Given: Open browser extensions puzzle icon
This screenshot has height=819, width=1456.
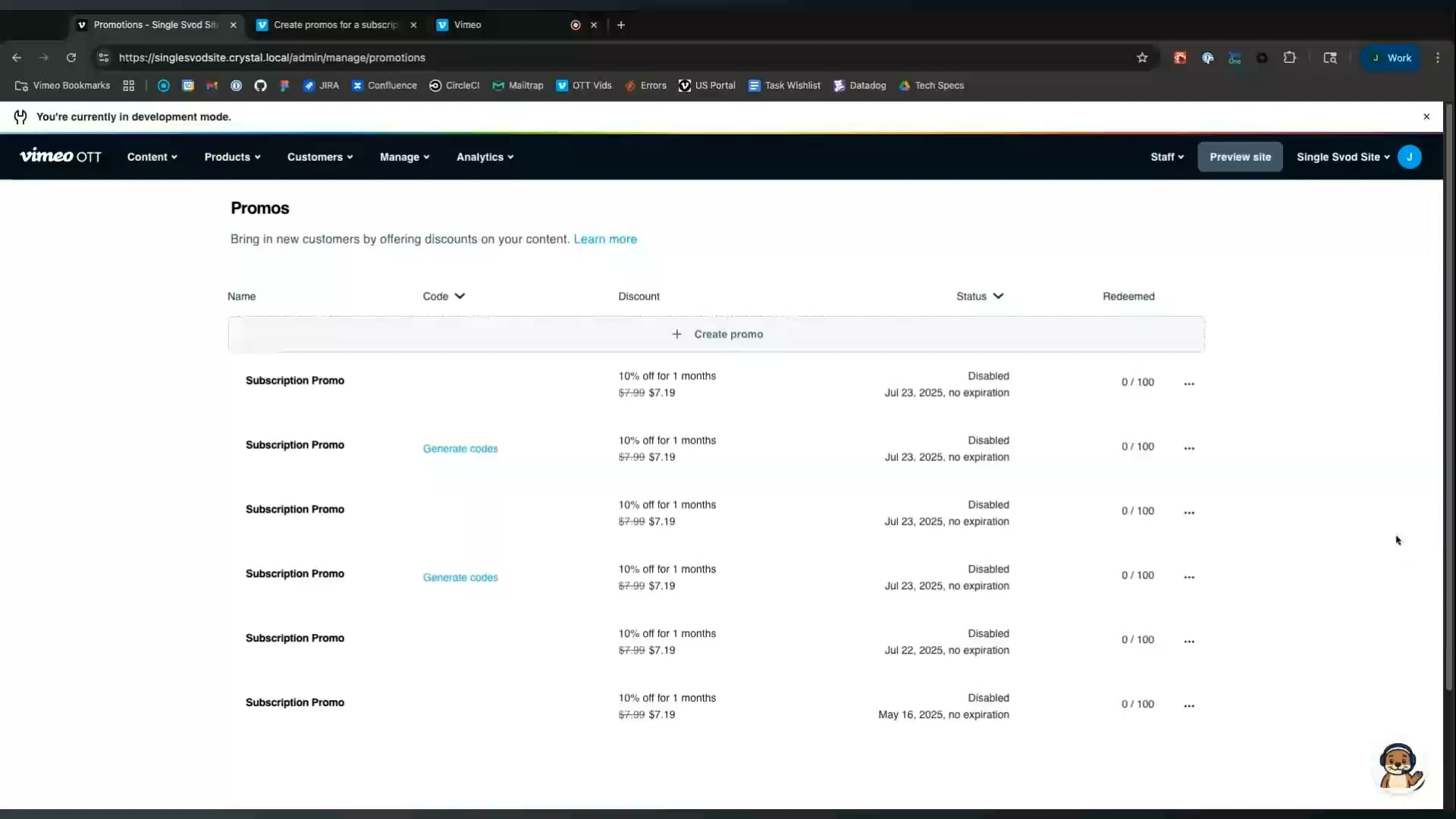Looking at the screenshot, I should click(1289, 58).
